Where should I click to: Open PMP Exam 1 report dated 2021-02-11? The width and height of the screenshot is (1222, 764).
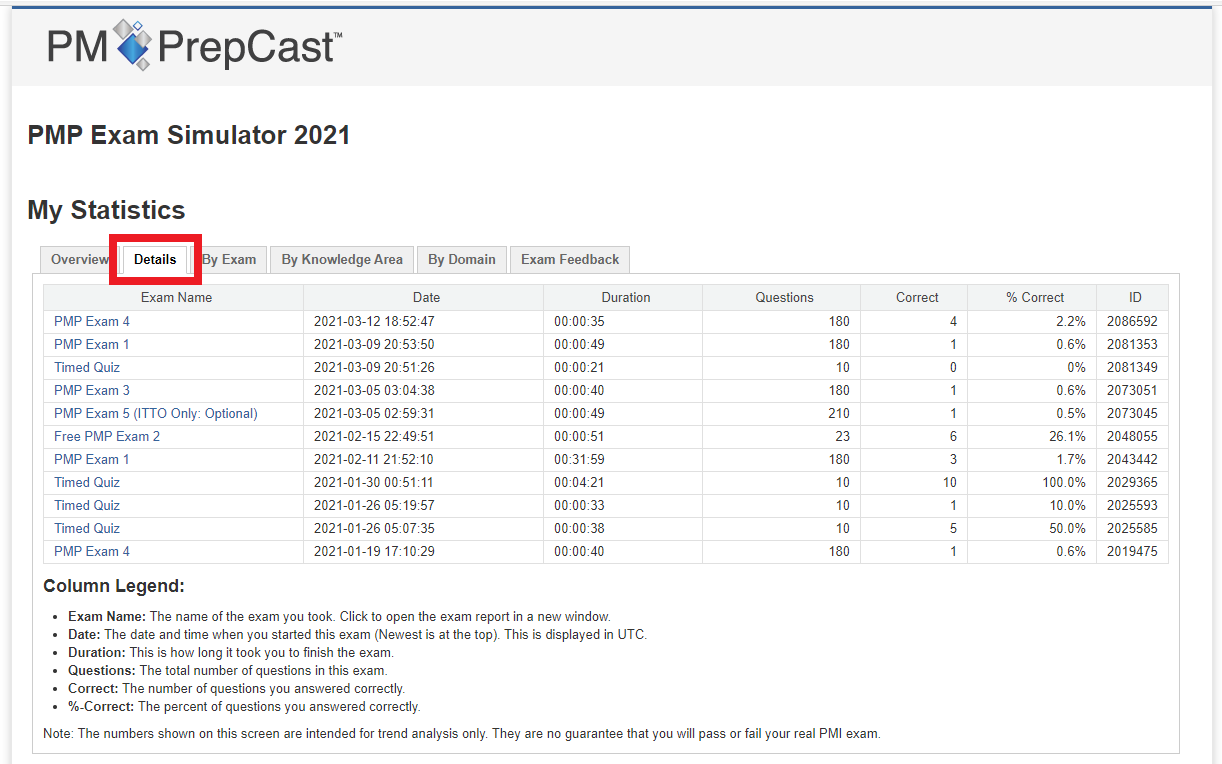point(92,460)
